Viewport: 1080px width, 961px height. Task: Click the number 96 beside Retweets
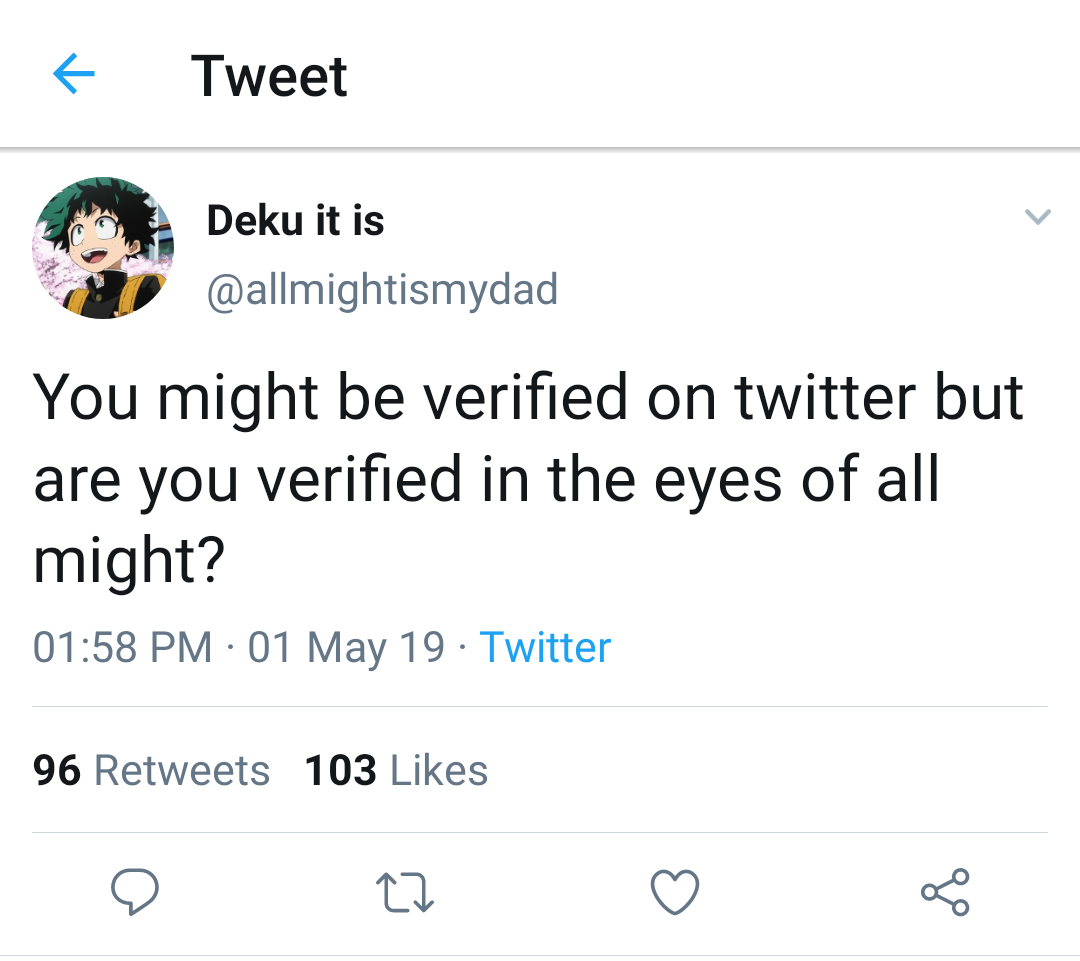[56, 770]
